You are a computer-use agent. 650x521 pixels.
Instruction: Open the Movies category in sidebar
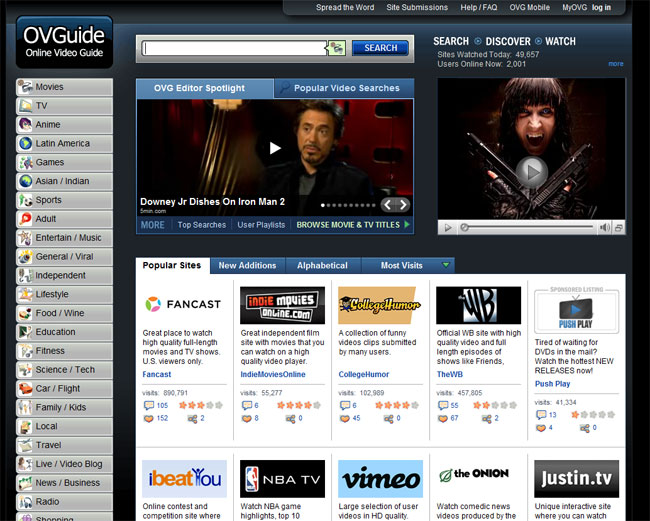point(64,87)
